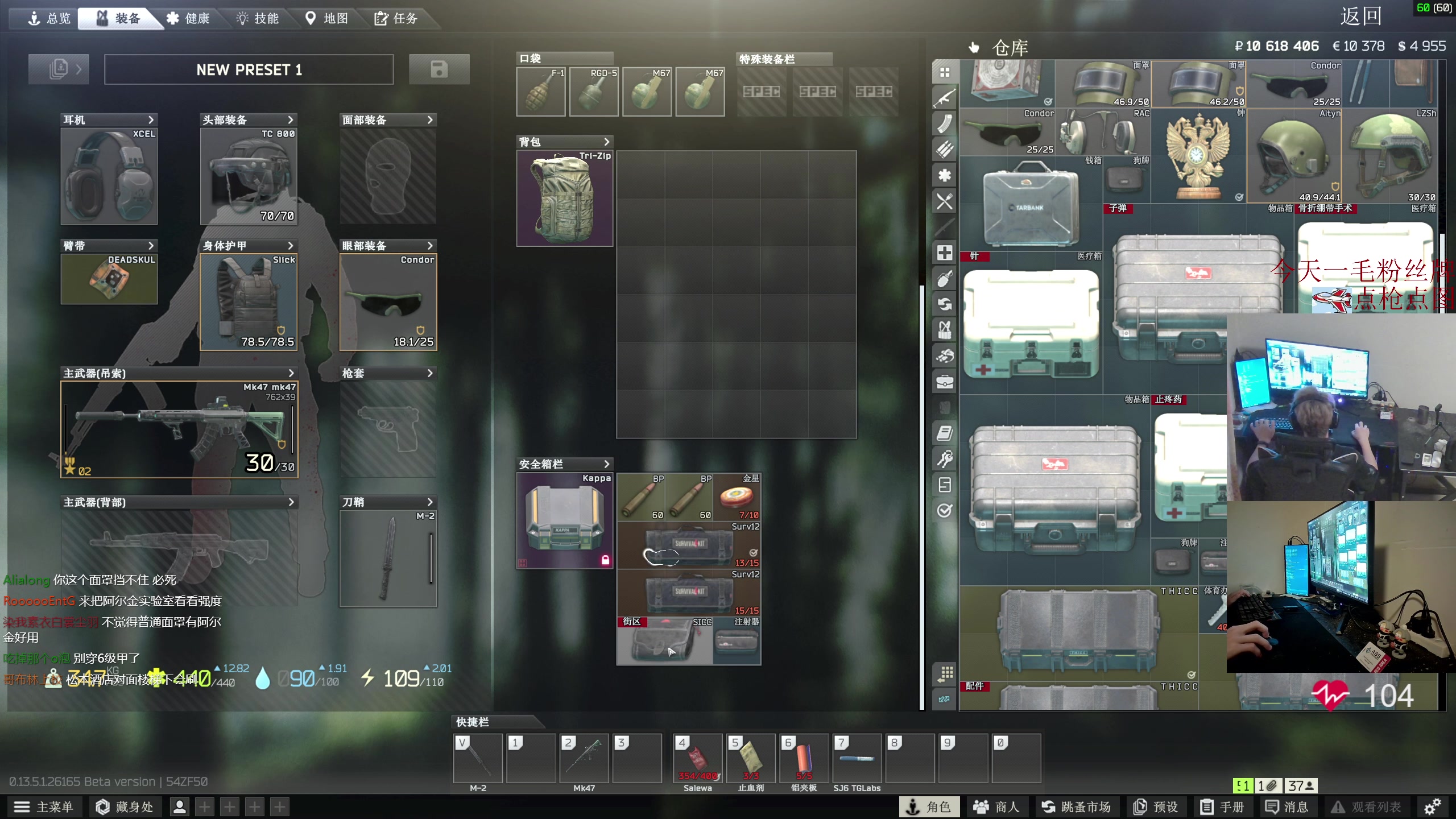The width and height of the screenshot is (1456, 819).
Task: Select the circular-arrows filter in stash sidebar
Action: coord(945,304)
